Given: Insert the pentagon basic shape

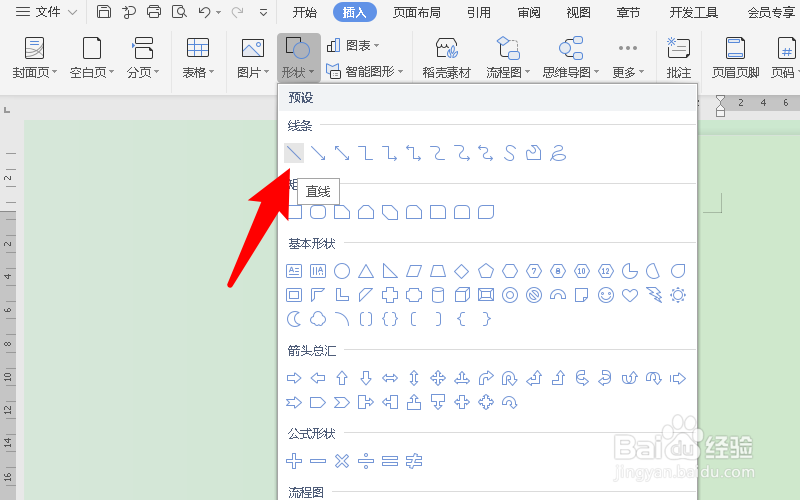Looking at the screenshot, I should (486, 271).
